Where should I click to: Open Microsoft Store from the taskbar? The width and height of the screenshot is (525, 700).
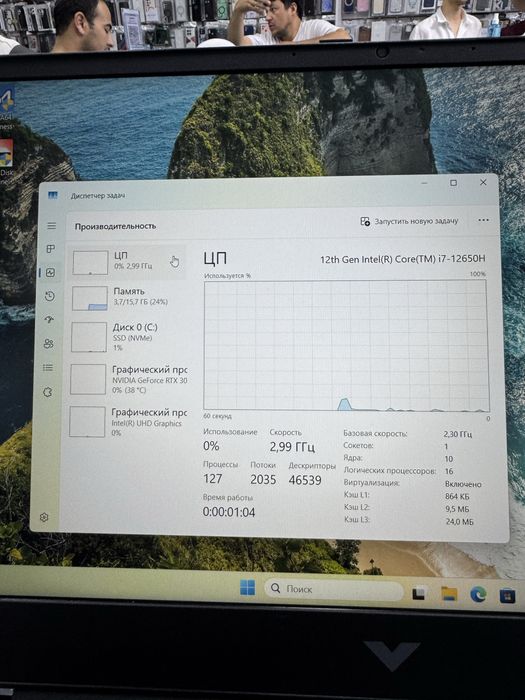[x=507, y=596]
